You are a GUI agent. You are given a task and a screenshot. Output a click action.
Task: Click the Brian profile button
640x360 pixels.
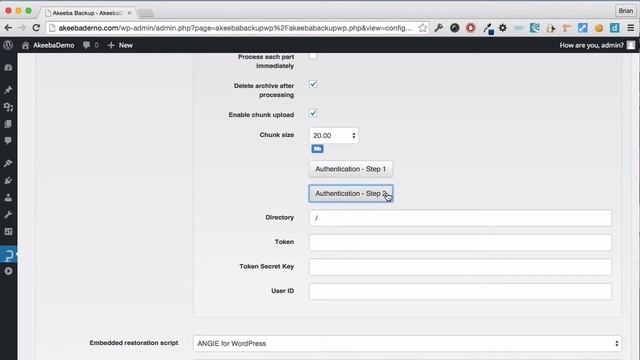coord(626,11)
